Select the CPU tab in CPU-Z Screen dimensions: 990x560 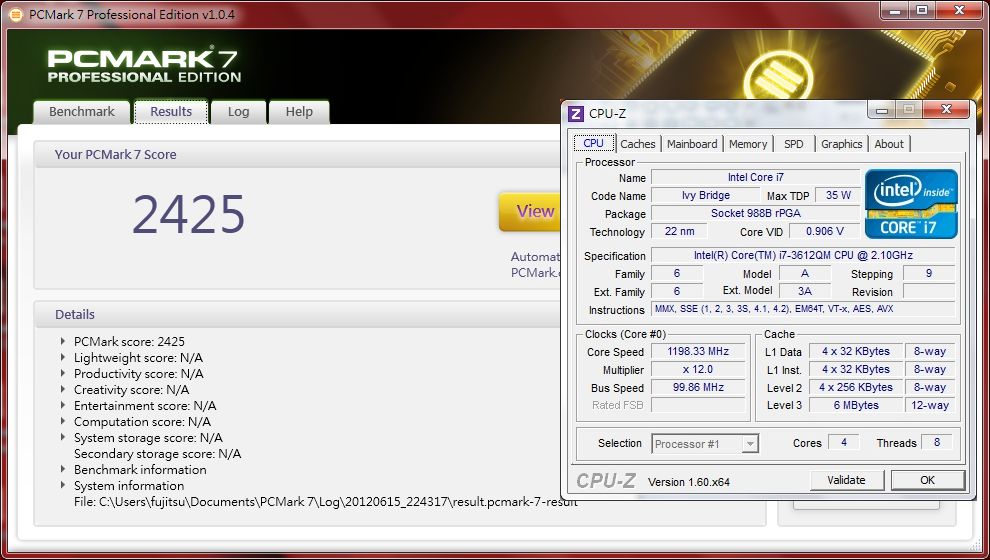pyautogui.click(x=593, y=143)
